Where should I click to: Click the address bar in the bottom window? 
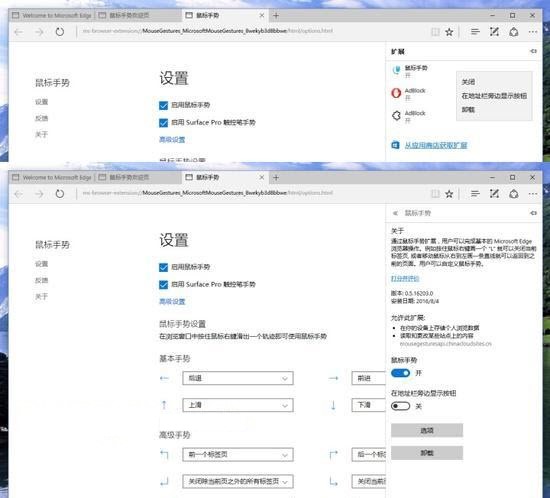253,193
